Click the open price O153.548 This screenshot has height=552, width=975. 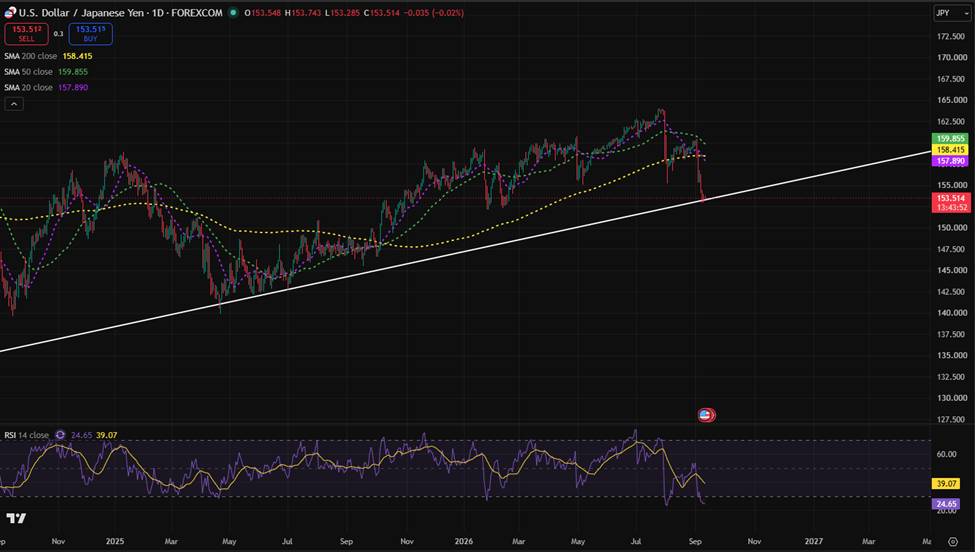pos(262,12)
